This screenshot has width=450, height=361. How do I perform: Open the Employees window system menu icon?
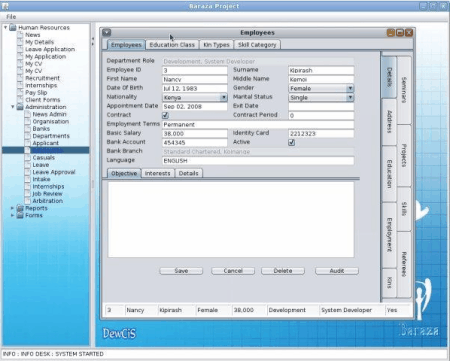click(106, 32)
